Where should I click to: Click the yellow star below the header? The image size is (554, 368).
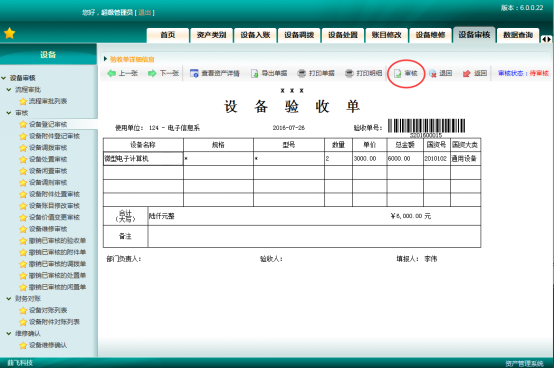[10, 33]
